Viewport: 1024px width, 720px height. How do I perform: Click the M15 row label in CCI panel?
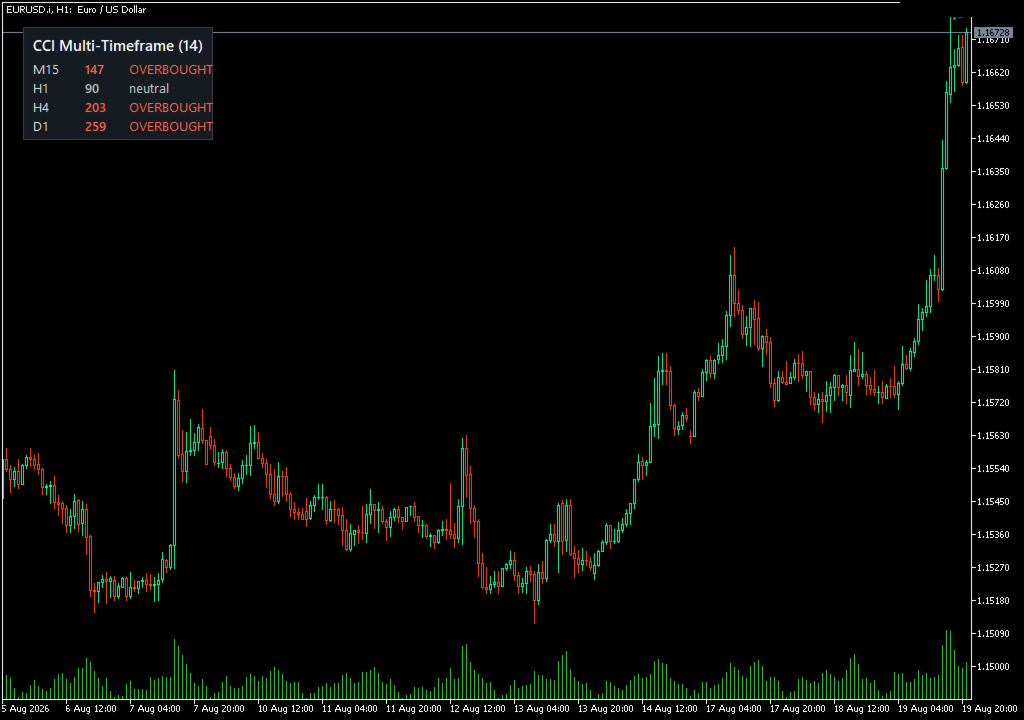[46, 69]
